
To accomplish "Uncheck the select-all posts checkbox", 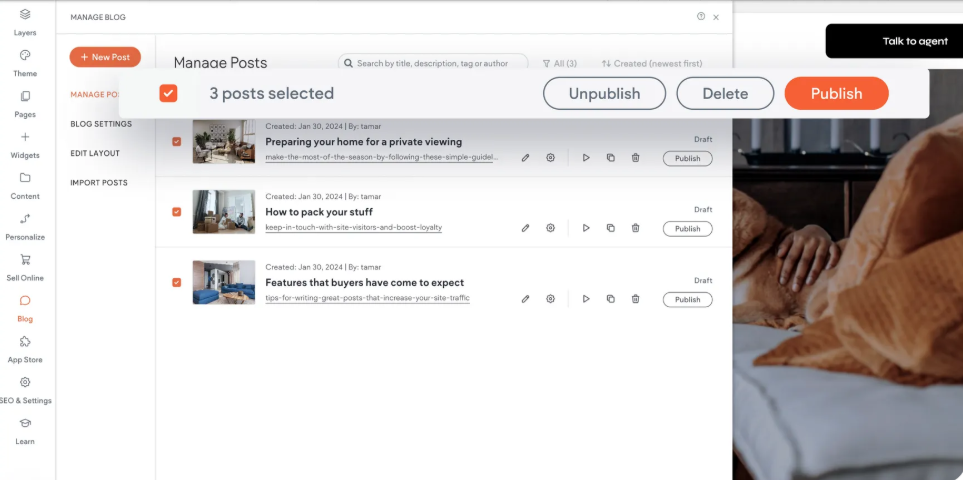I will click(x=168, y=93).
